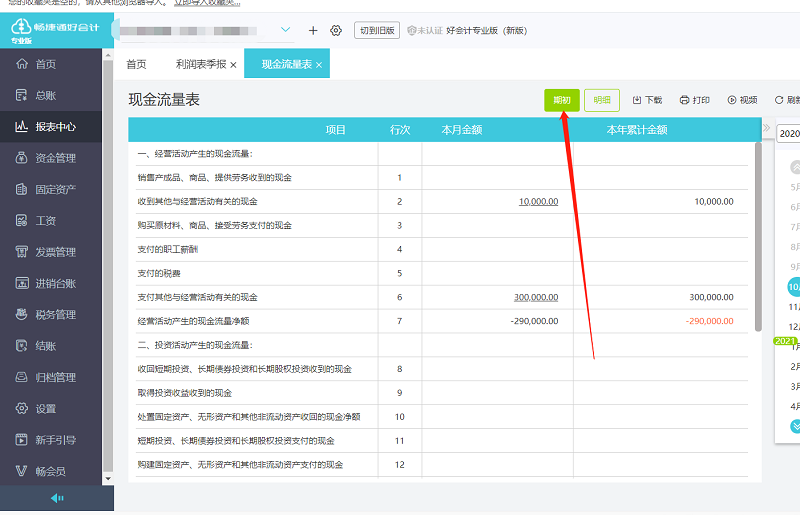800x515 pixels.
Task: Open 税务管理 in the sidebar
Action: click(54, 314)
